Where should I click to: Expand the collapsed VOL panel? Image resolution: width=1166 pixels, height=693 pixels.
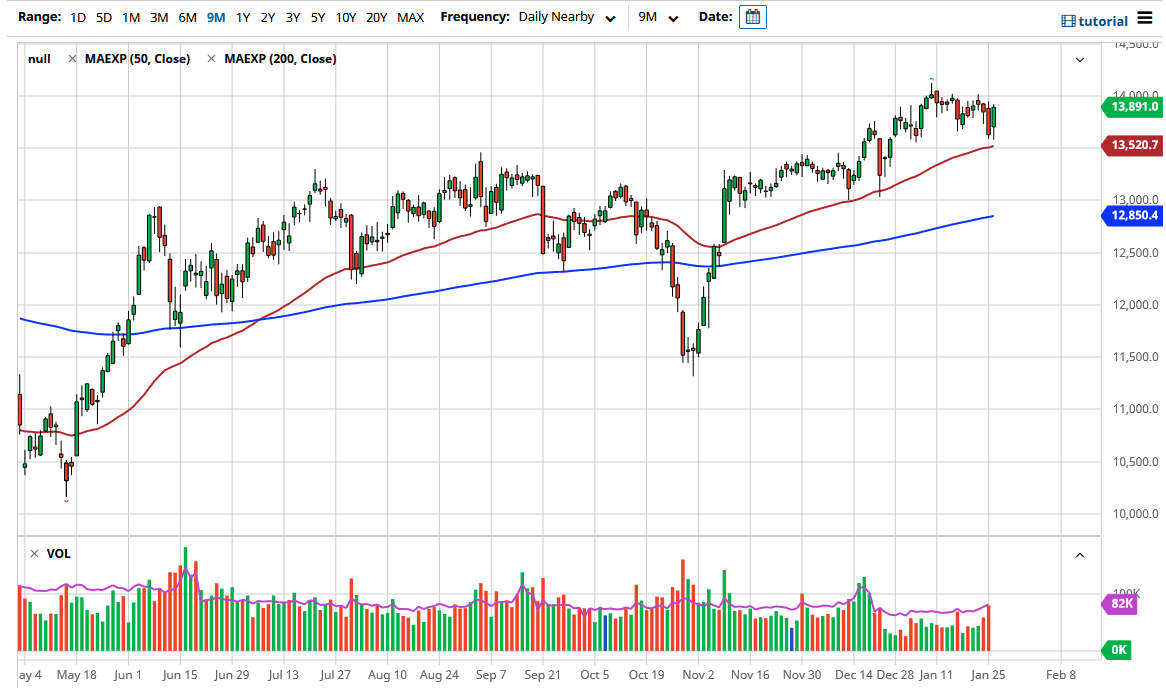[1080, 553]
